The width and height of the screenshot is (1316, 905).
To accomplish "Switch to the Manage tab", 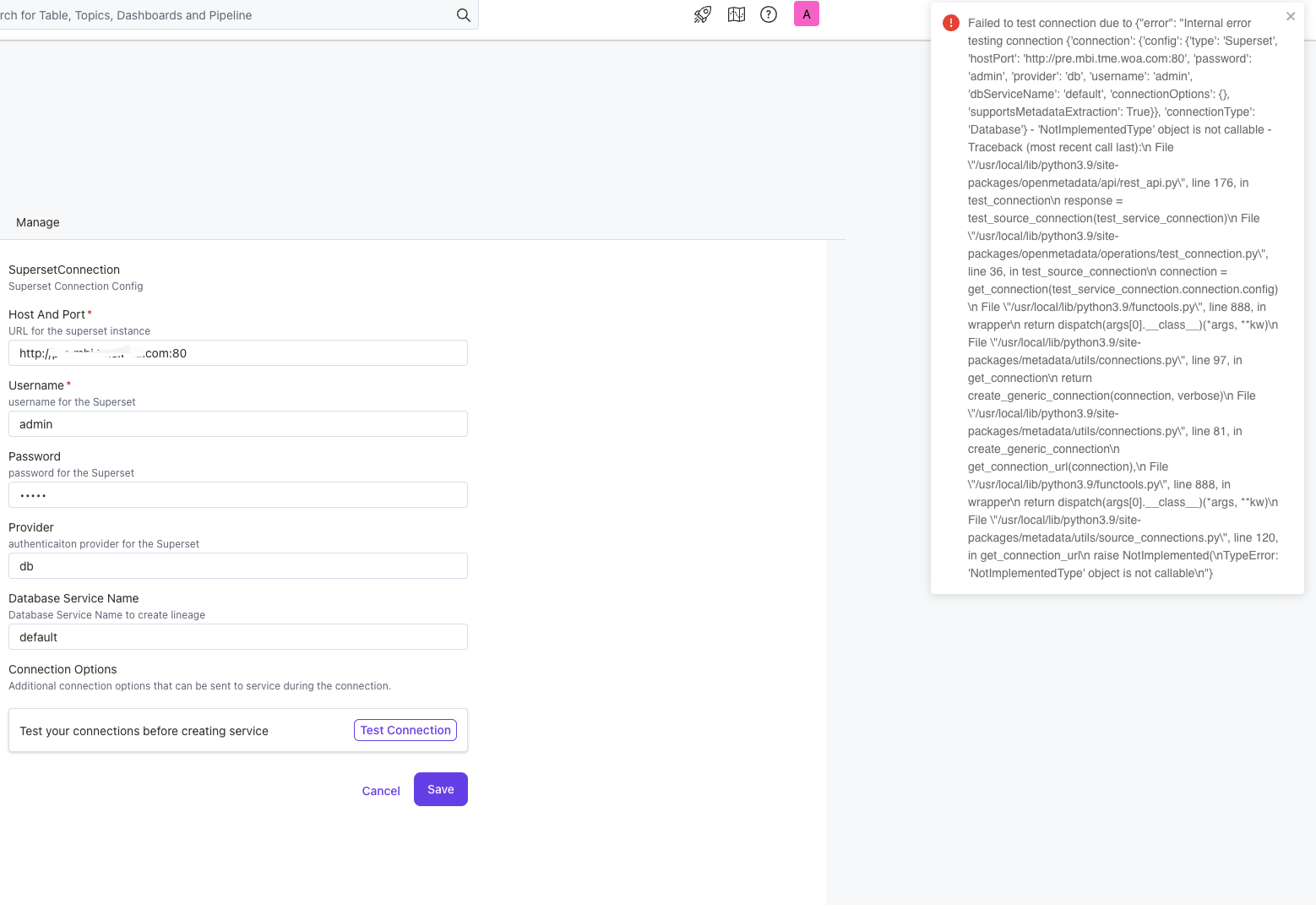I will [x=37, y=222].
